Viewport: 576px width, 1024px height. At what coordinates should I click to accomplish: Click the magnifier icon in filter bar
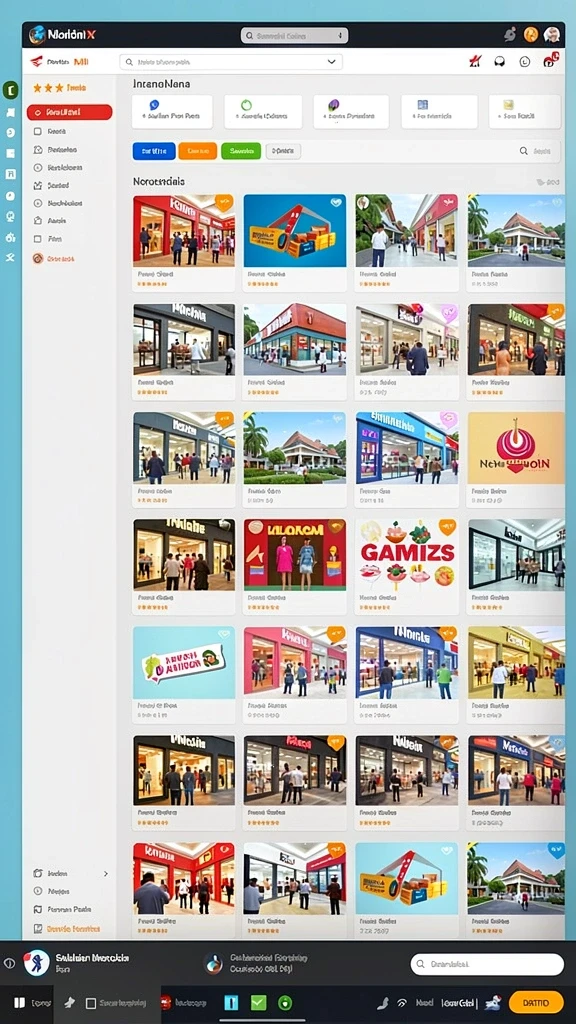pyautogui.click(x=524, y=151)
